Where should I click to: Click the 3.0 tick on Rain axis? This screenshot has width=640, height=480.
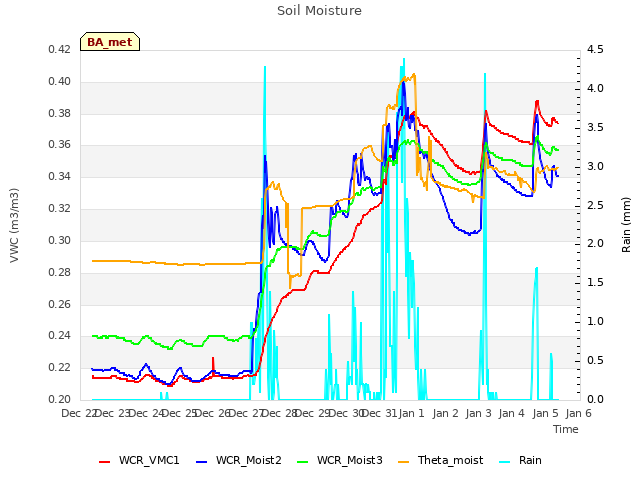pos(595,166)
